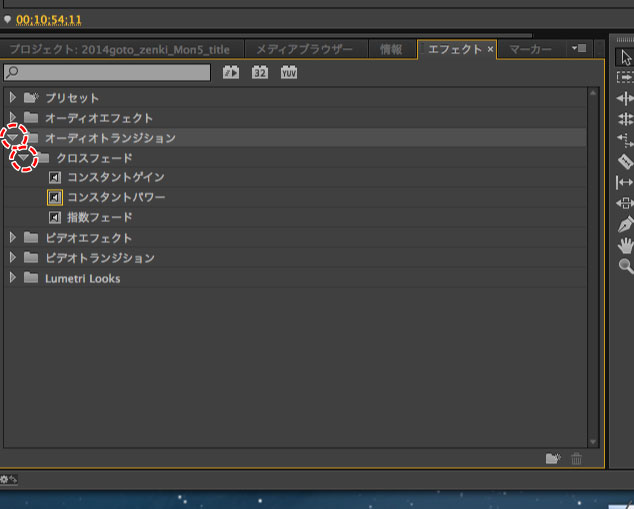Viewport: 634px width, 509px height.
Task: Select the Hand tool
Action: point(626,245)
